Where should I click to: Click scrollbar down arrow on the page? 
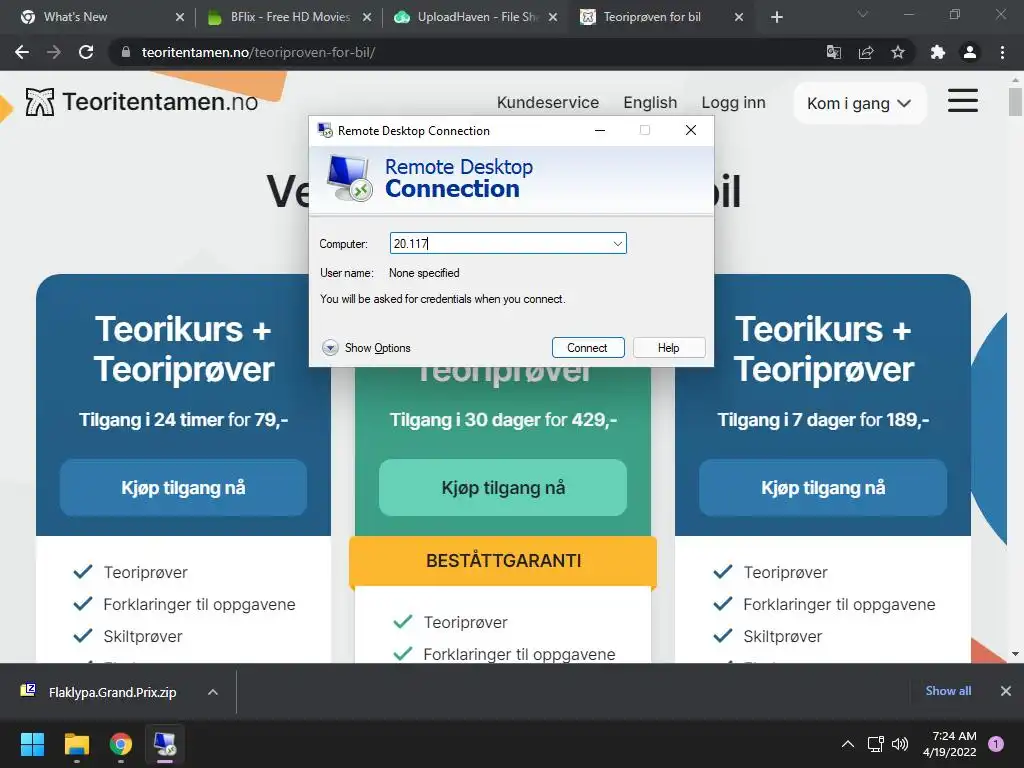1015,654
